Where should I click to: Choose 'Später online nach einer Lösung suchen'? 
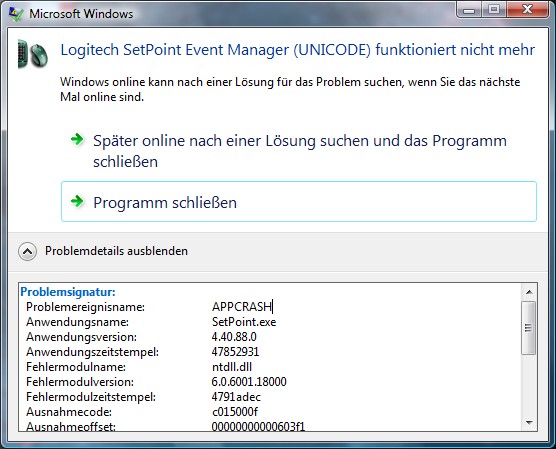pos(299,151)
